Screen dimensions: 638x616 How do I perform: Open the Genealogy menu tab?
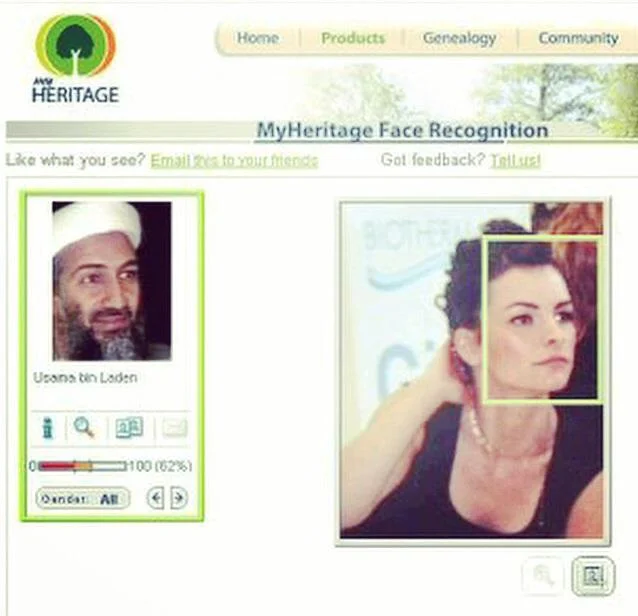(x=459, y=38)
